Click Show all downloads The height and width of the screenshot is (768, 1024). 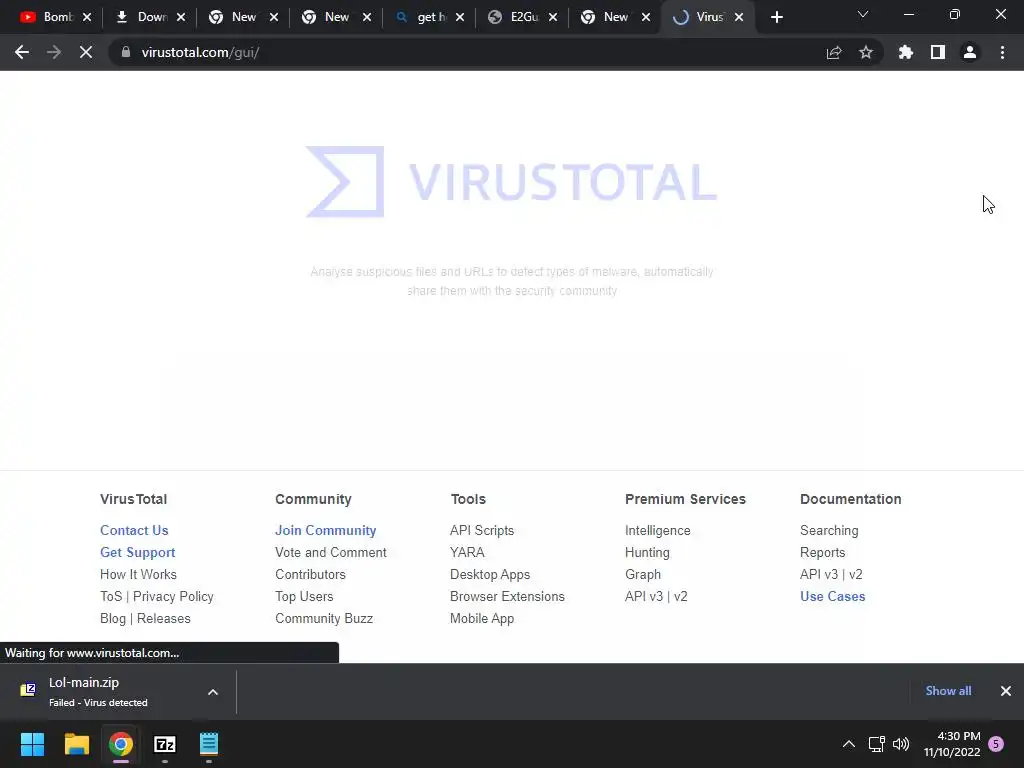pyautogui.click(x=948, y=691)
